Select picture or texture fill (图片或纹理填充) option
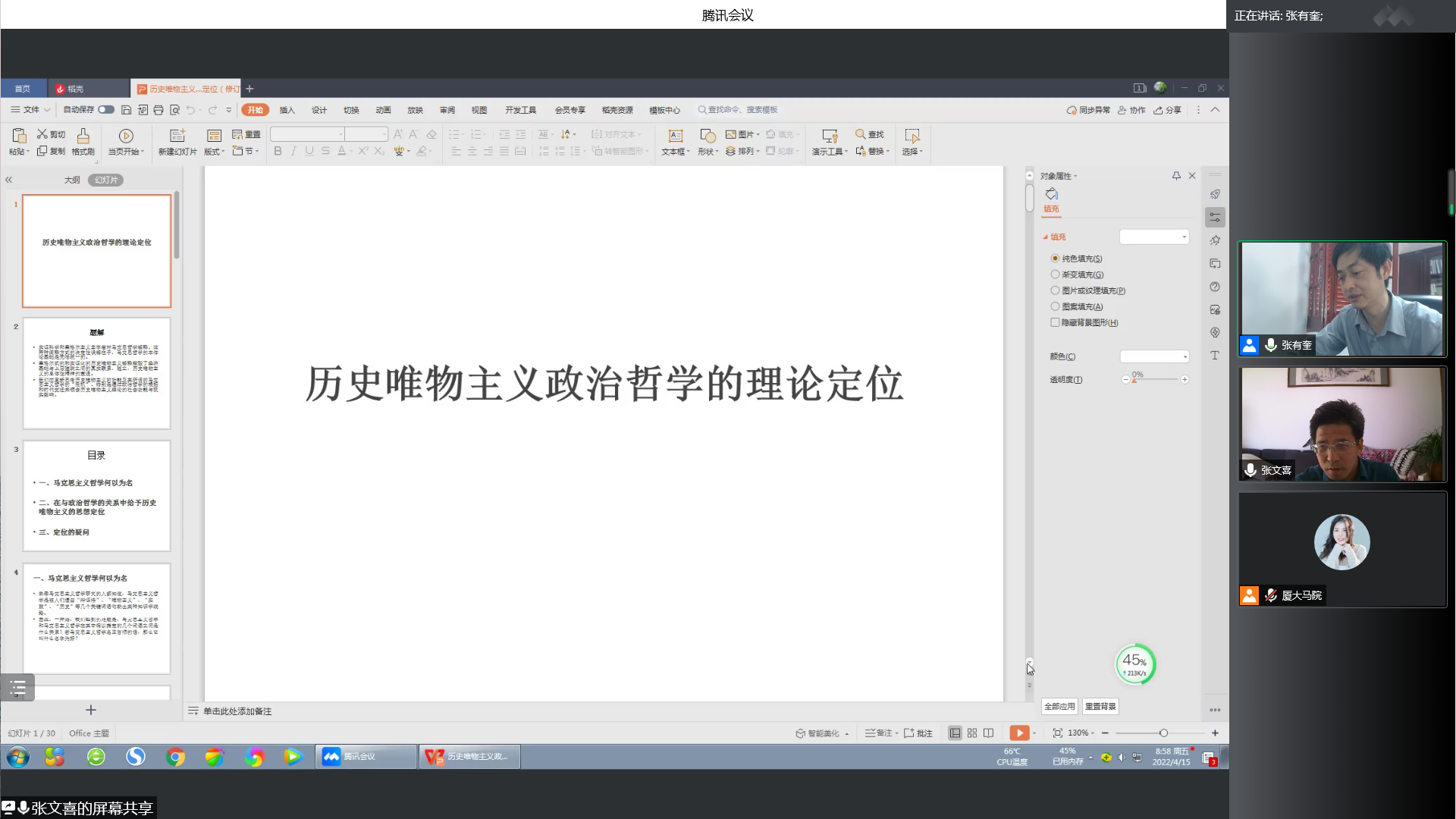The width and height of the screenshot is (1456, 819). pos(1055,290)
